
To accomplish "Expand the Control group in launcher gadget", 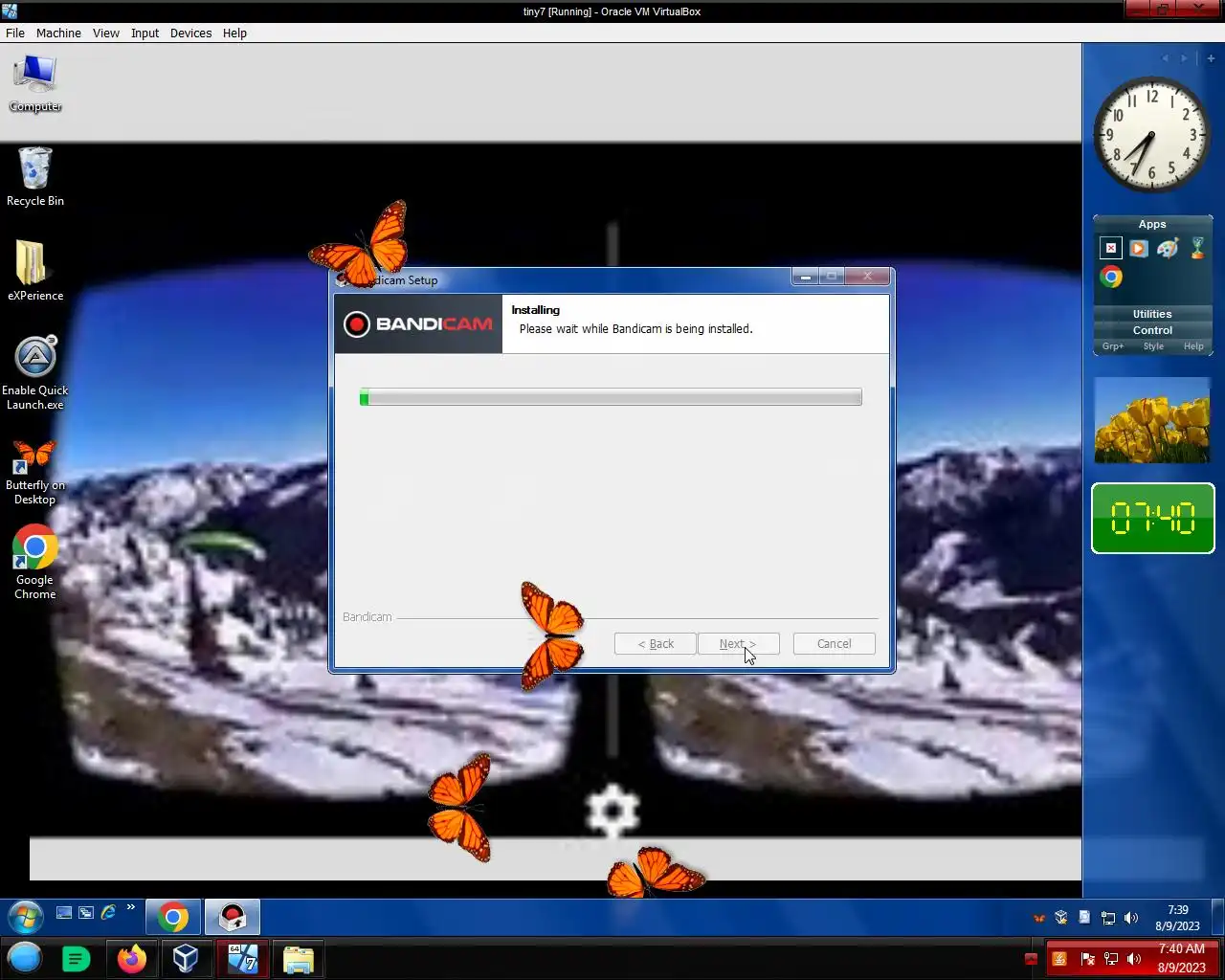I will point(1152,330).
